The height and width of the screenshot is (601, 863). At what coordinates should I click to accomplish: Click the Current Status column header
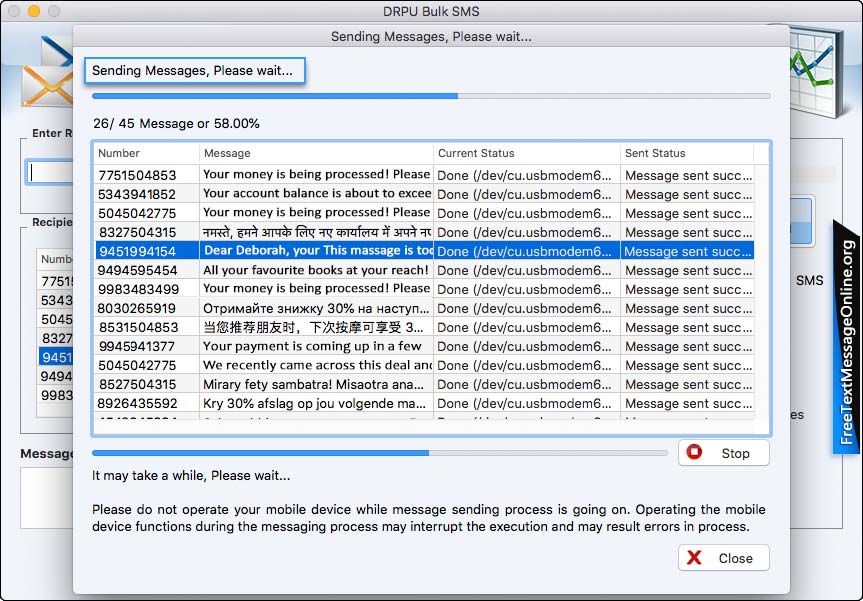coord(527,153)
